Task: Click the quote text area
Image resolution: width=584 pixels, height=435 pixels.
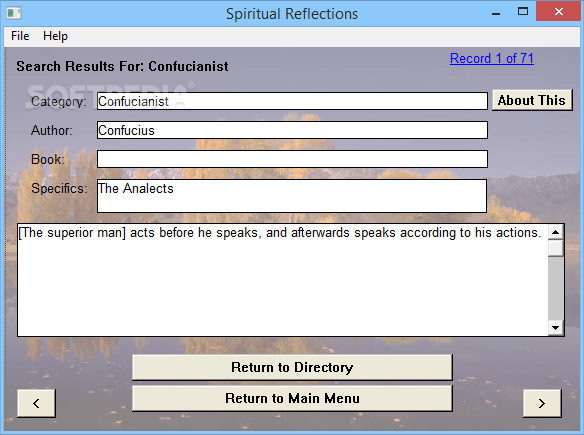Action: [283, 280]
